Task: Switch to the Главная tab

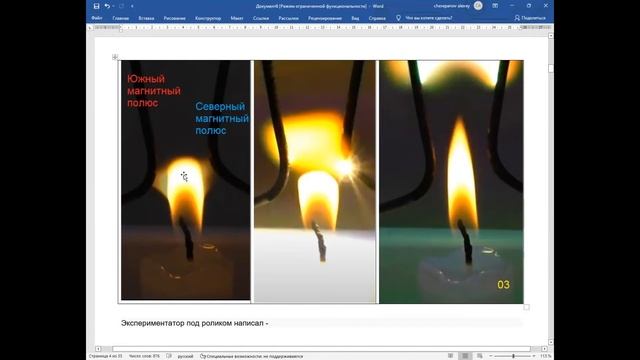Action: [x=120, y=18]
